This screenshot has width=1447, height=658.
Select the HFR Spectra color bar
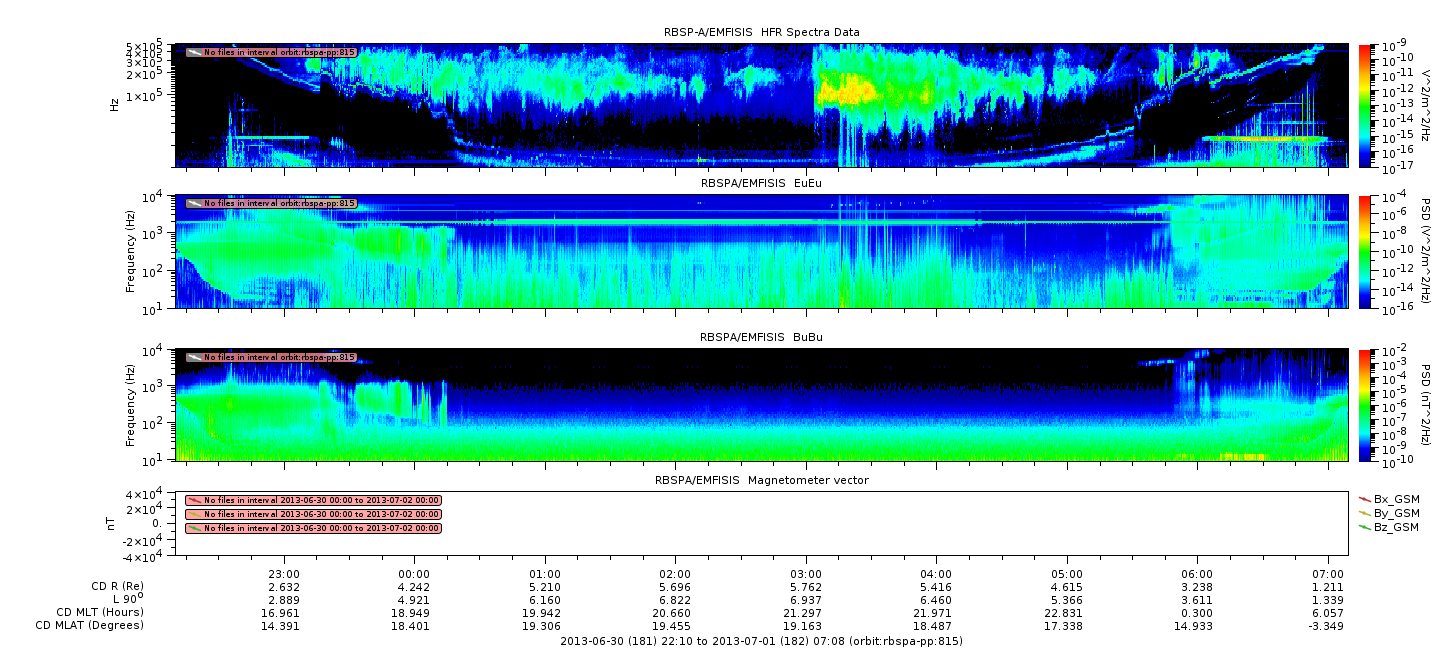click(1366, 105)
